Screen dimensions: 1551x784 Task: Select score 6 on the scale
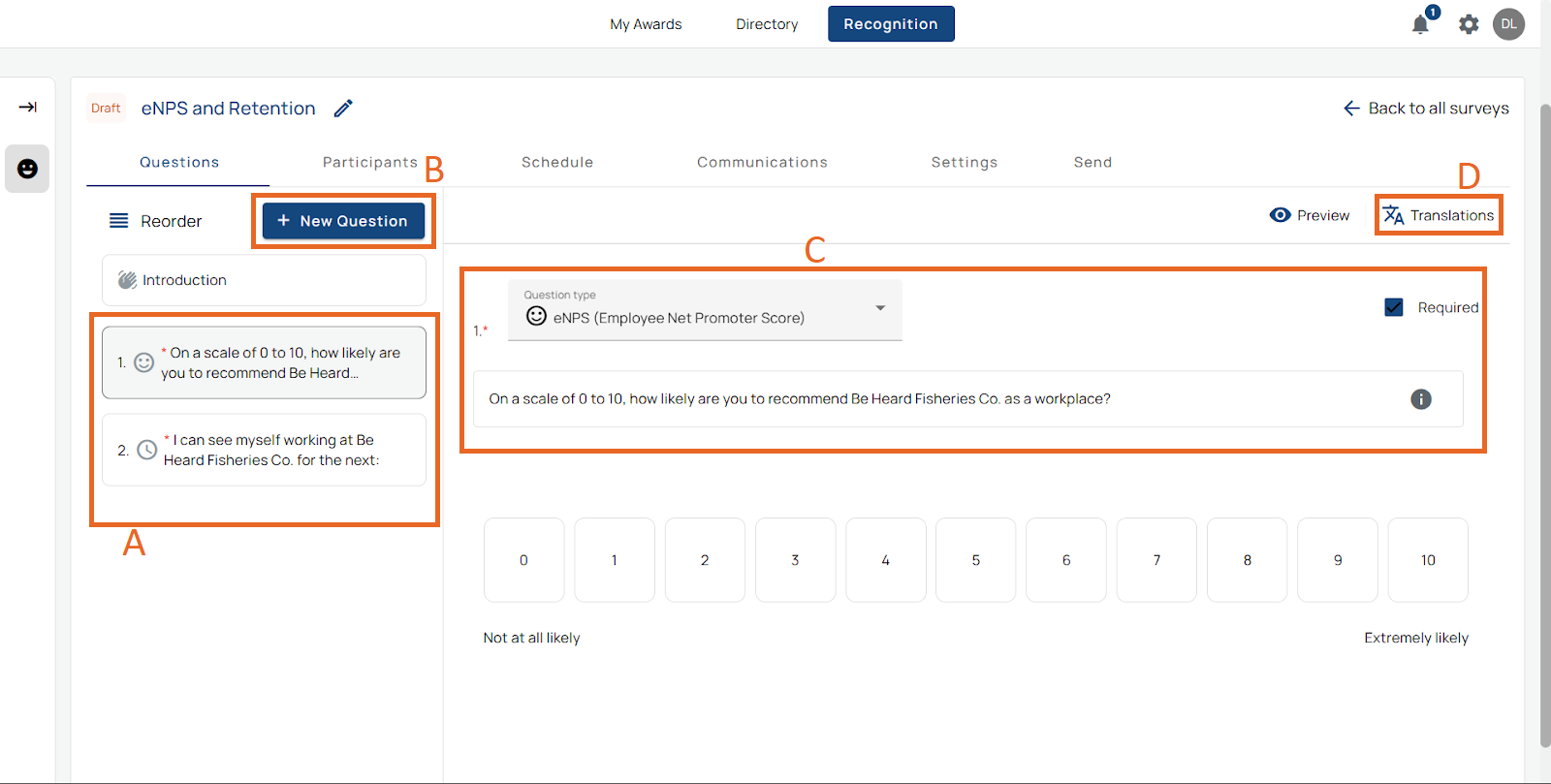(x=1066, y=560)
